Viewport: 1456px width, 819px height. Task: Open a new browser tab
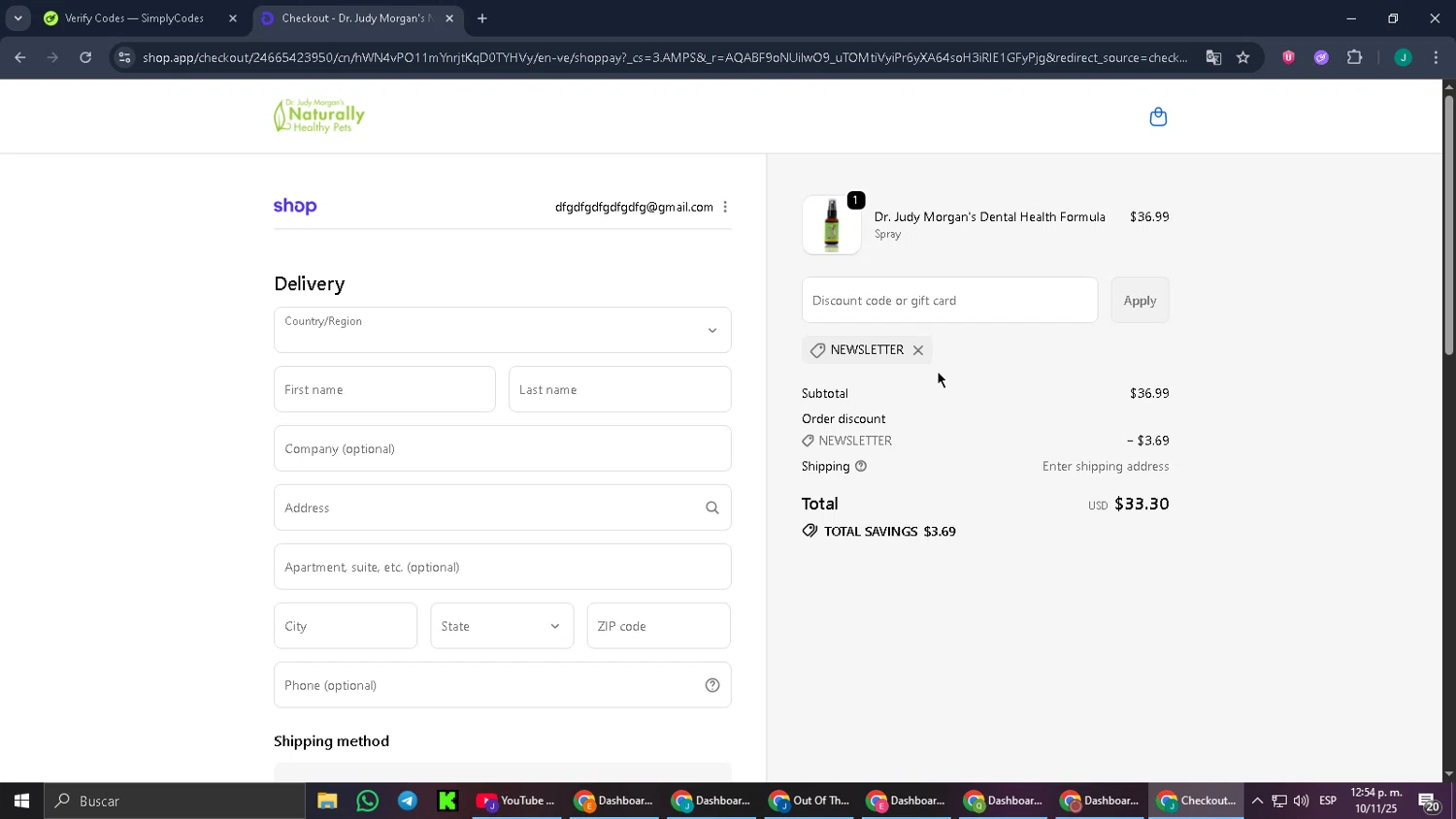pyautogui.click(x=482, y=18)
